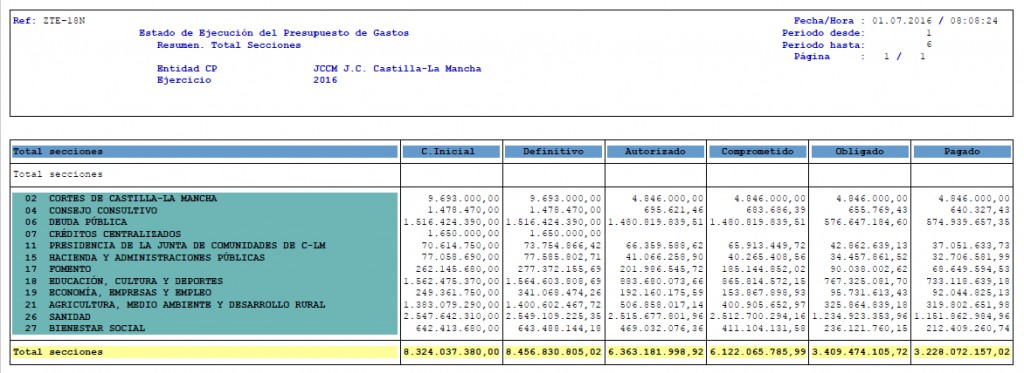Viewport: 1024px width, 373px height.
Task: Click the DEUDA PÚBLICA section row
Action: [x=204, y=221]
